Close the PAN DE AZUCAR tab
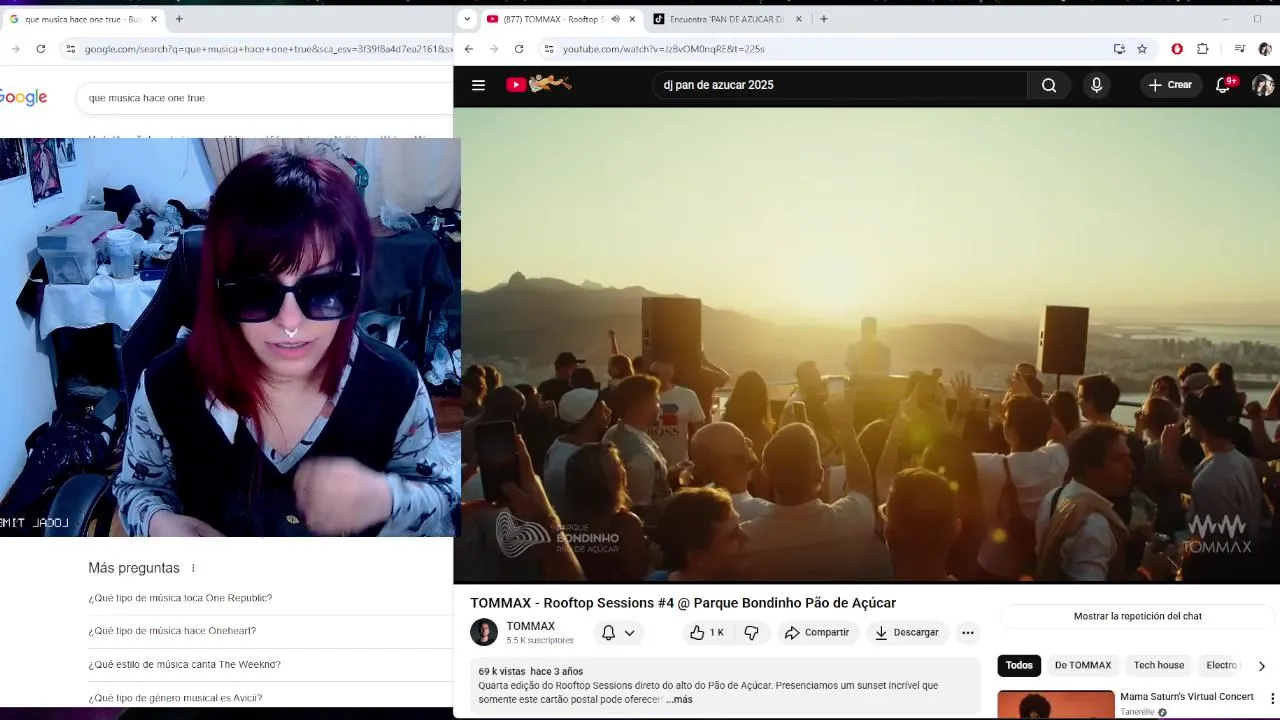1280x720 pixels. pyautogui.click(x=798, y=19)
